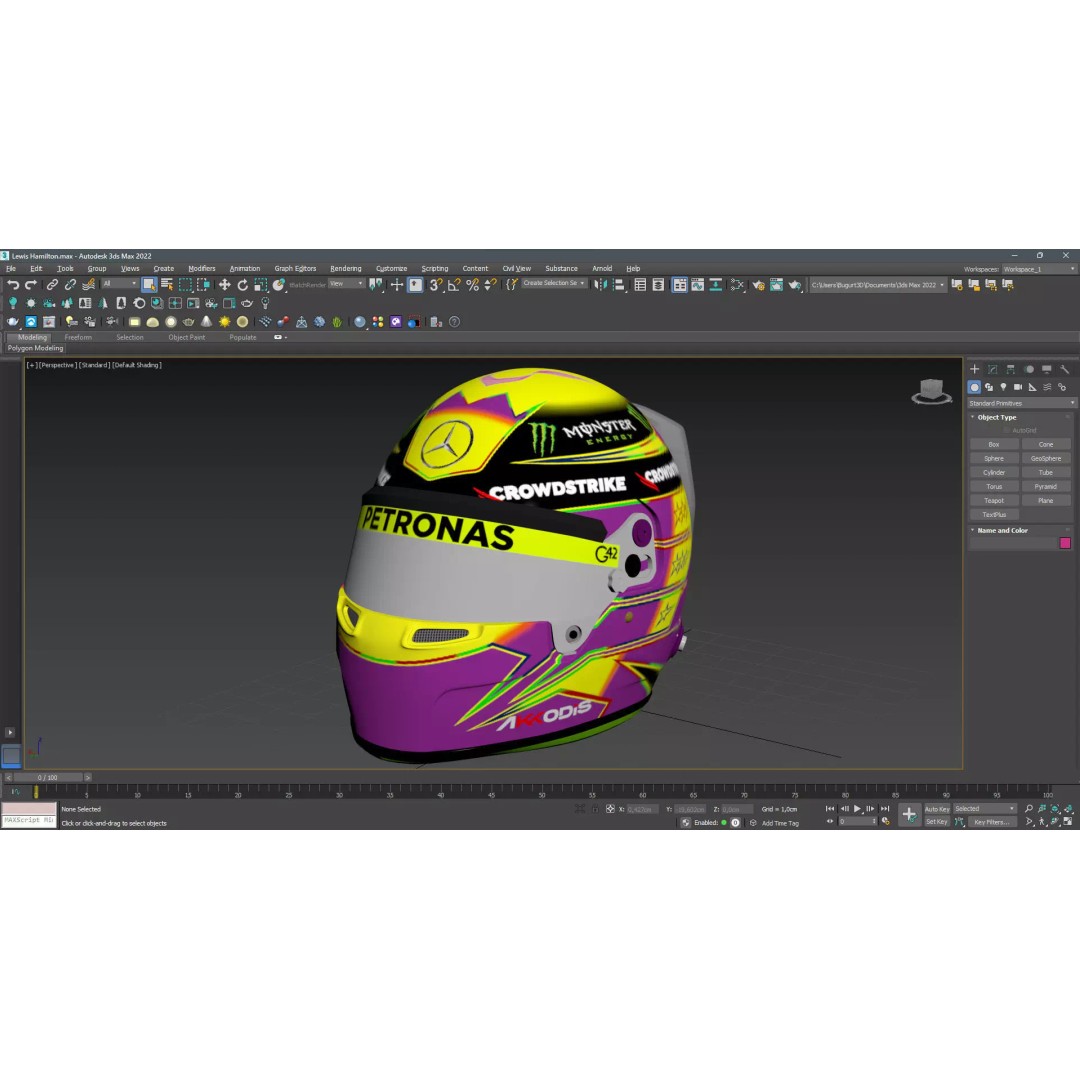Click the Set Key button
Viewport: 1080px width, 1080px height.
pyautogui.click(x=937, y=822)
